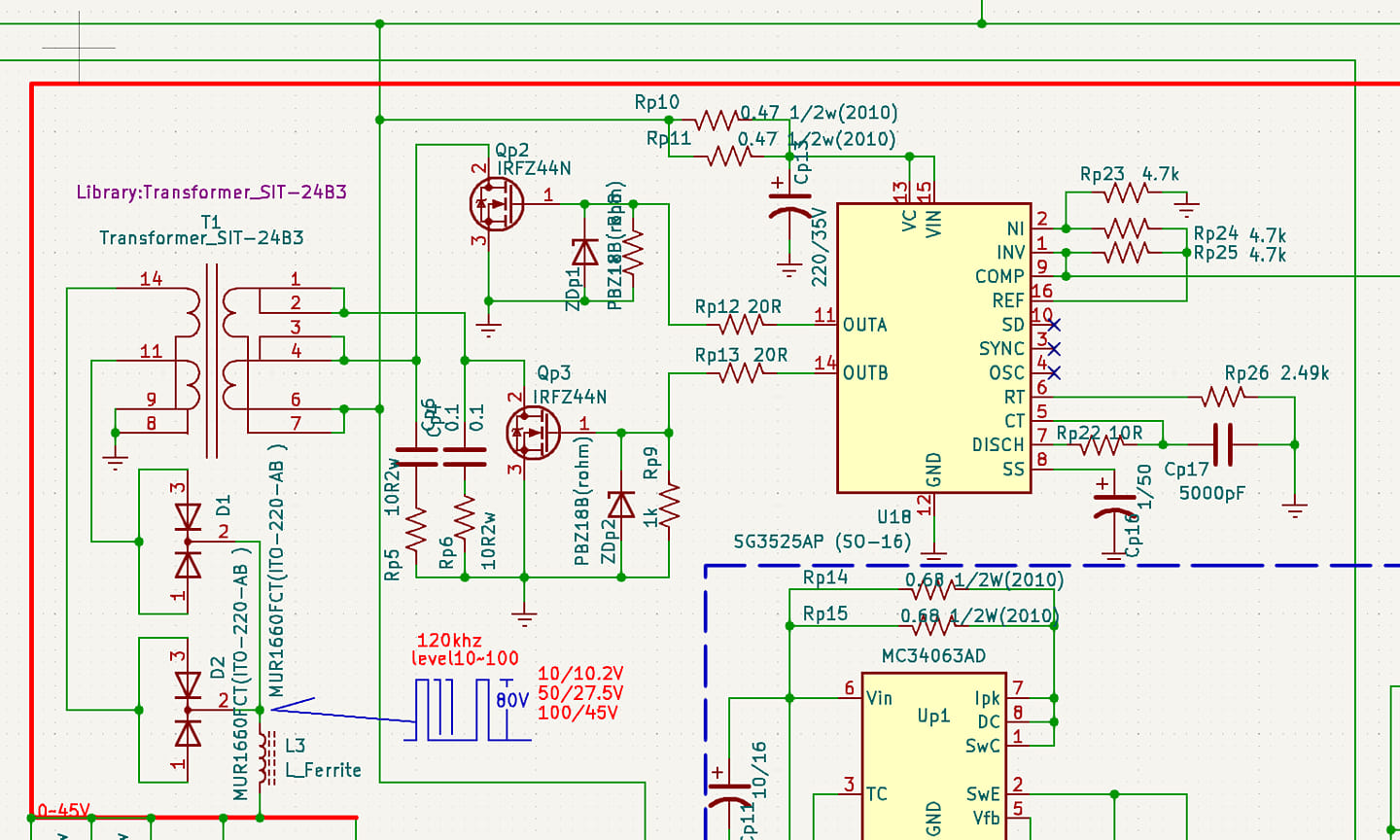Click the Rp22 10R resistor symbol
The image size is (1400, 840).
pyautogui.click(x=1102, y=444)
